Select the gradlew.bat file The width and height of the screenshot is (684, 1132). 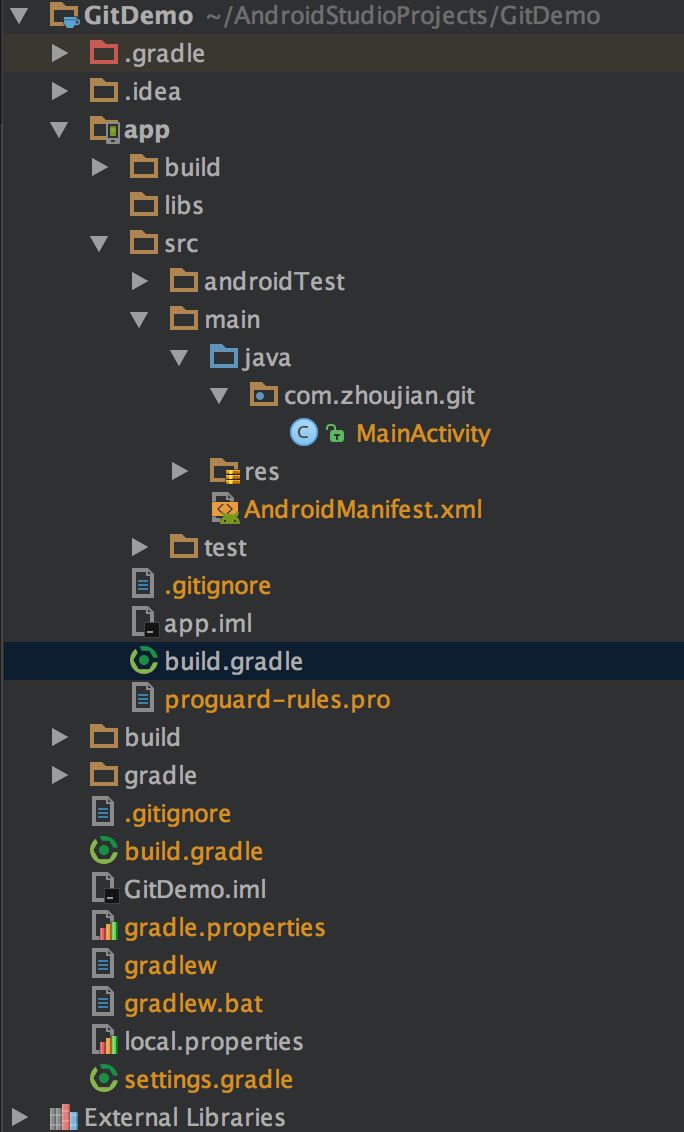194,1003
